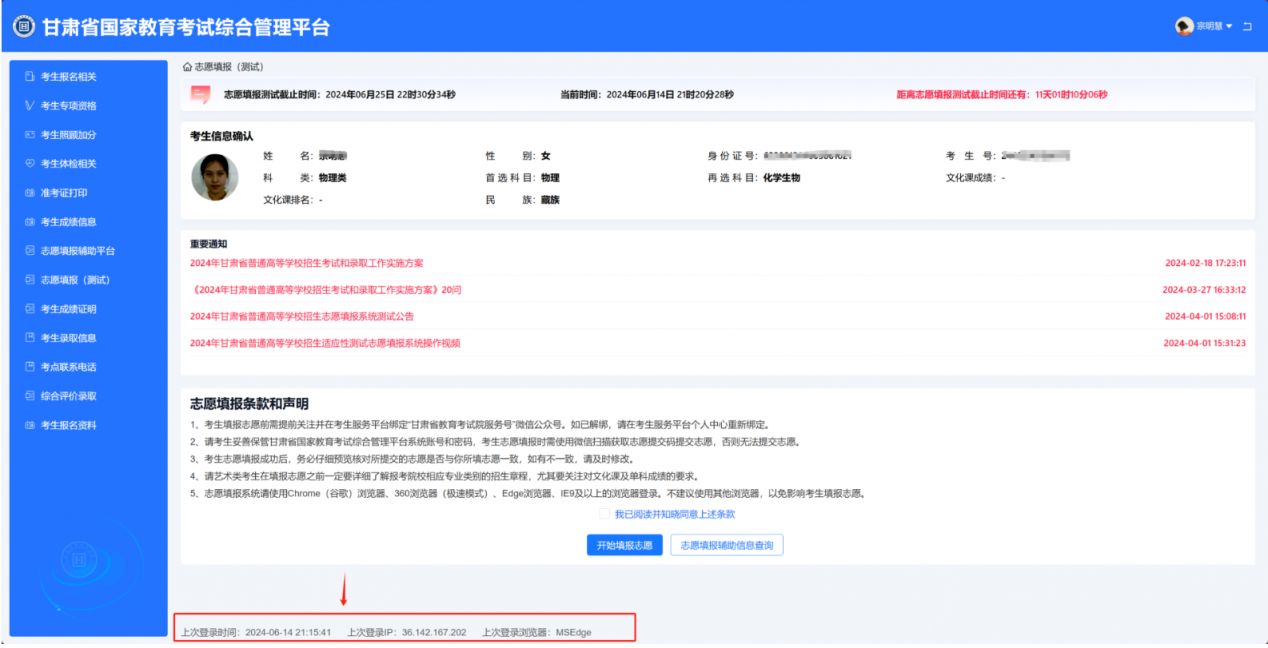The image size is (1268, 648).
Task: Click the icon beside 志愿填报（测试） in sidebar
Action: [x=30, y=279]
